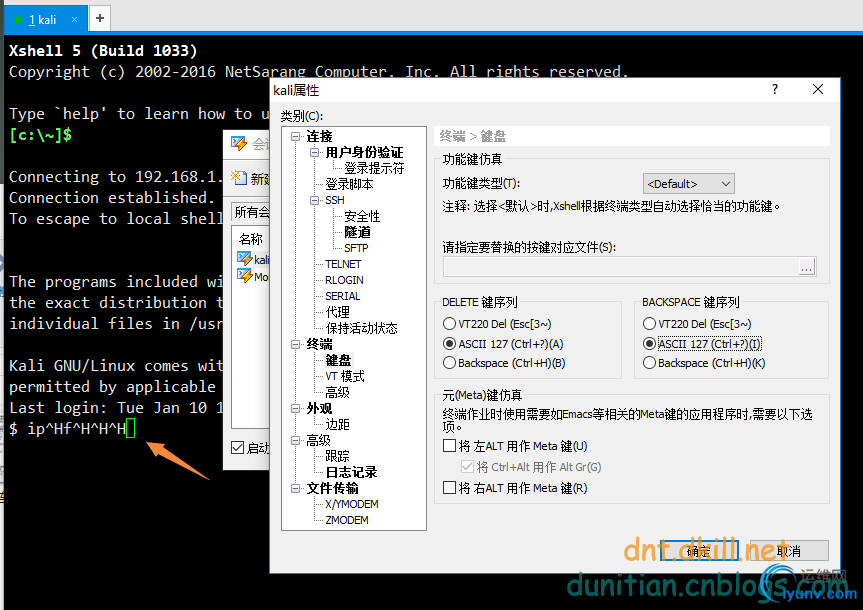Close the kali terminal tab
Screen dimensions: 863x610
(x=74, y=20)
